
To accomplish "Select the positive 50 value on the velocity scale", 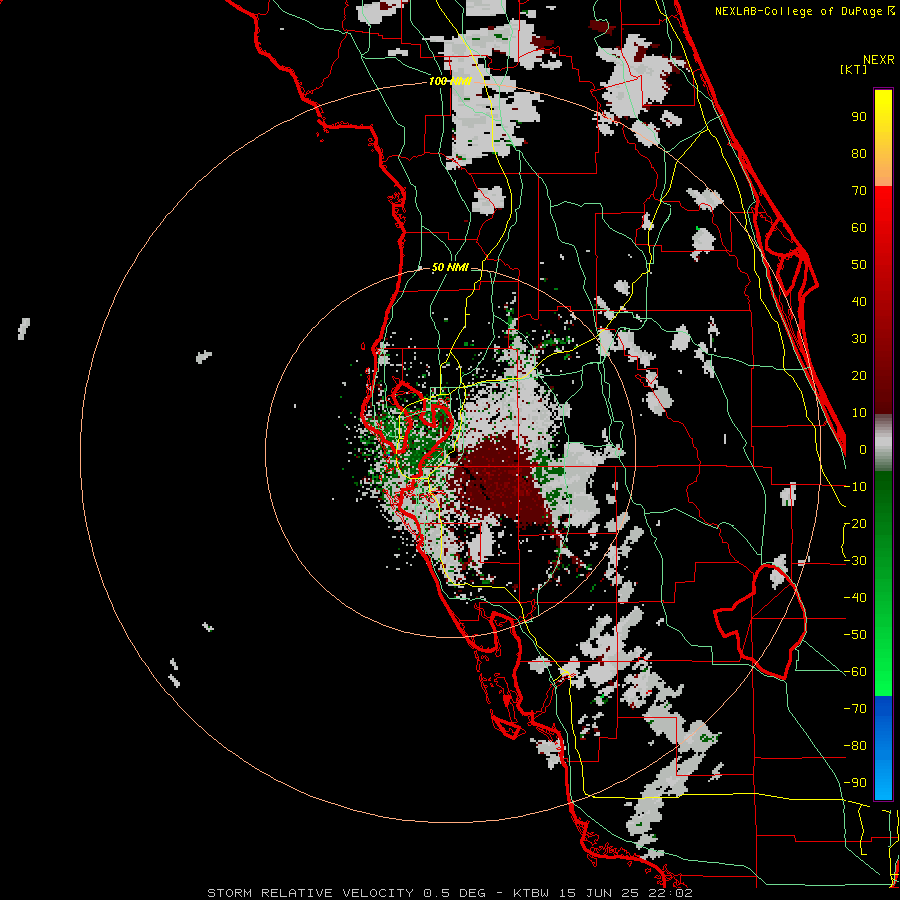I will pos(859,265).
